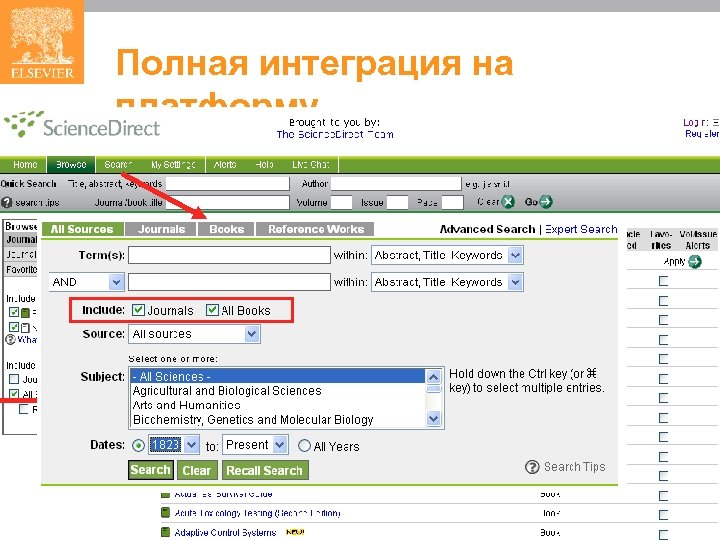Screen dimensions: 720x540
Task: Switch to the Reference Works tab
Action: 315,229
